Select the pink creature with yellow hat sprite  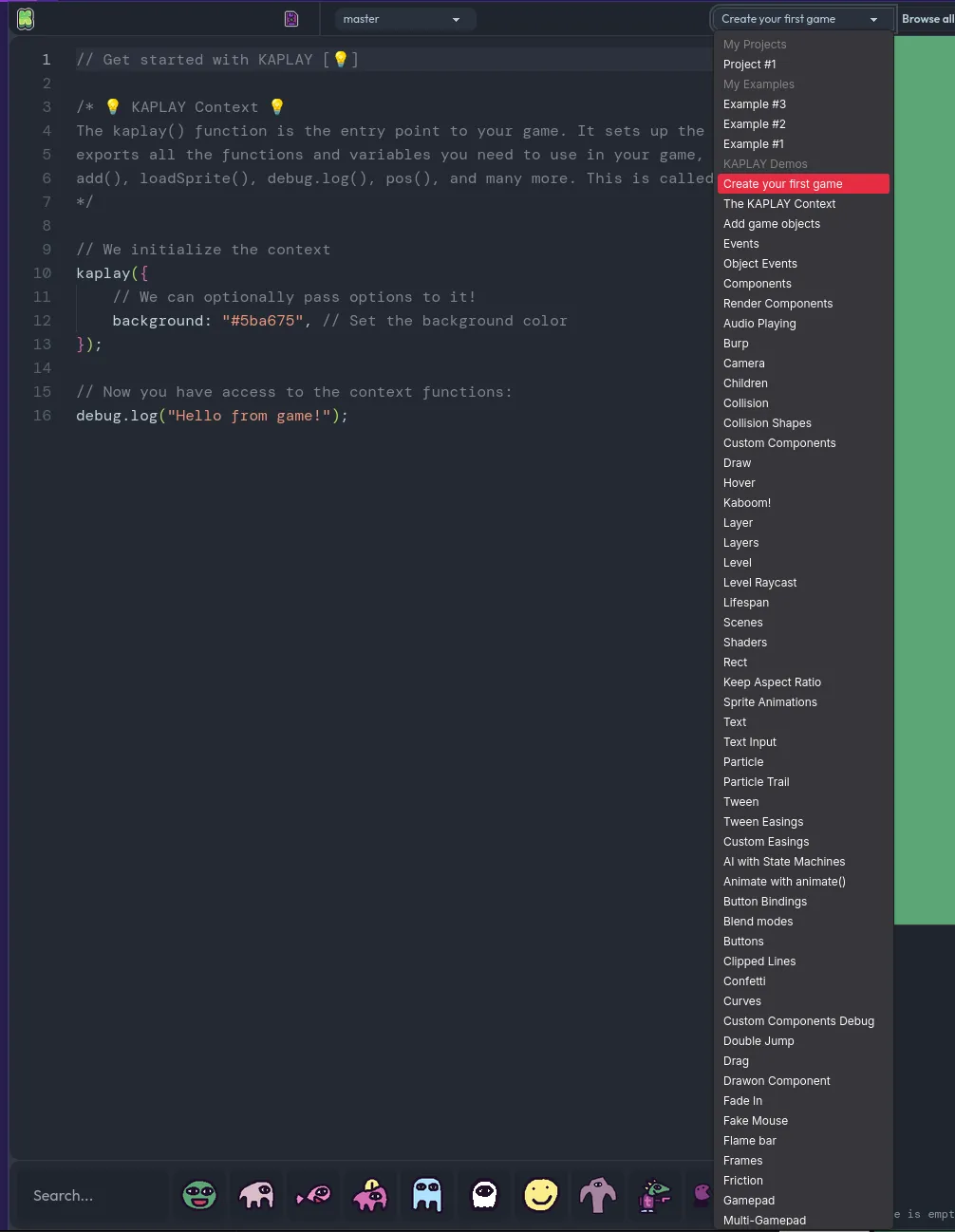click(x=370, y=1195)
